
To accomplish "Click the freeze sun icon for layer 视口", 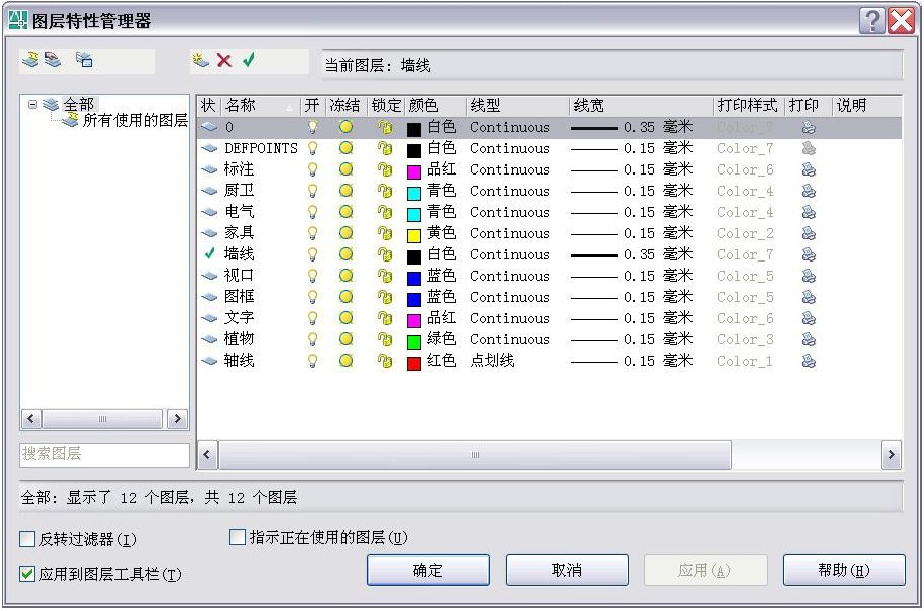I will (346, 275).
